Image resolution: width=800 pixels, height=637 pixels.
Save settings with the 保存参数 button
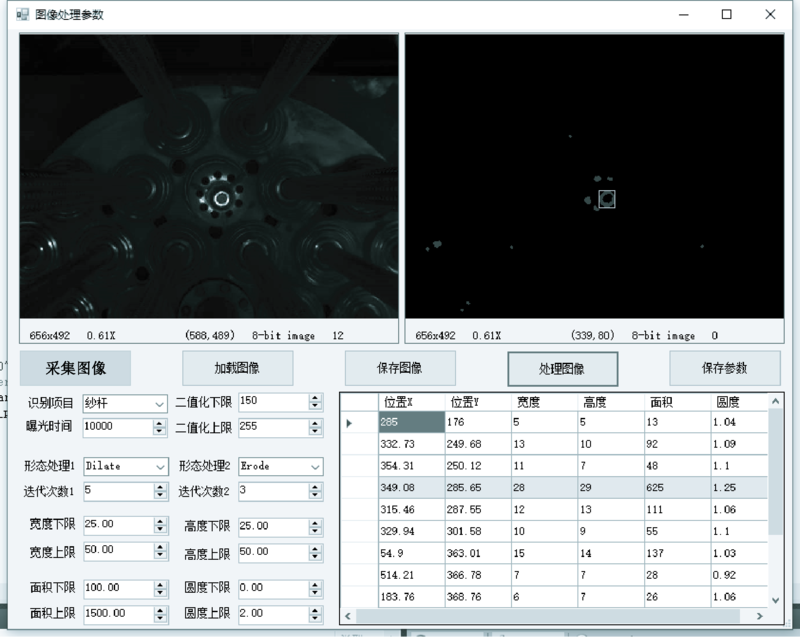tap(724, 368)
